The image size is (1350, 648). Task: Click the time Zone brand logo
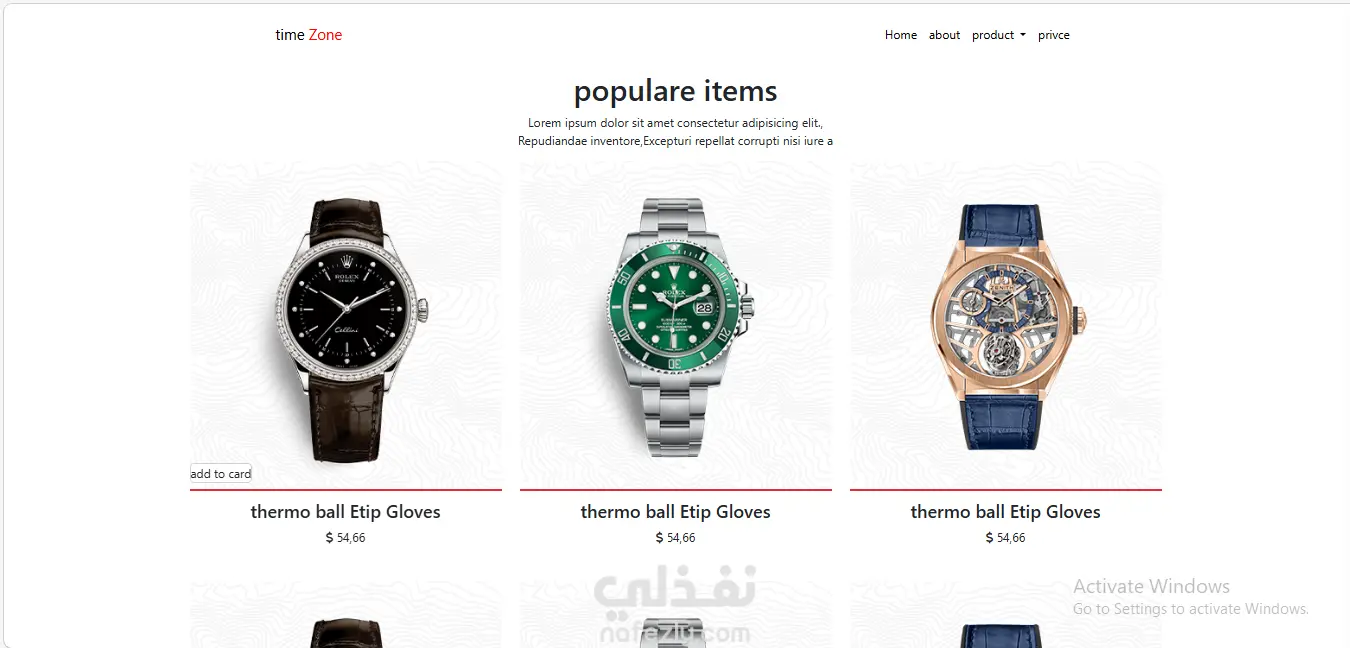point(309,35)
